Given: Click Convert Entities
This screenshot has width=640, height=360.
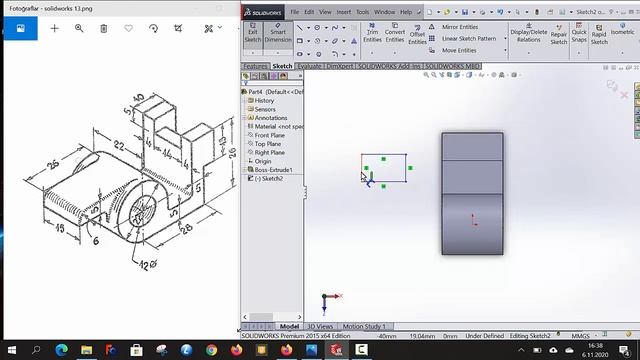Looking at the screenshot, I should (395, 33).
